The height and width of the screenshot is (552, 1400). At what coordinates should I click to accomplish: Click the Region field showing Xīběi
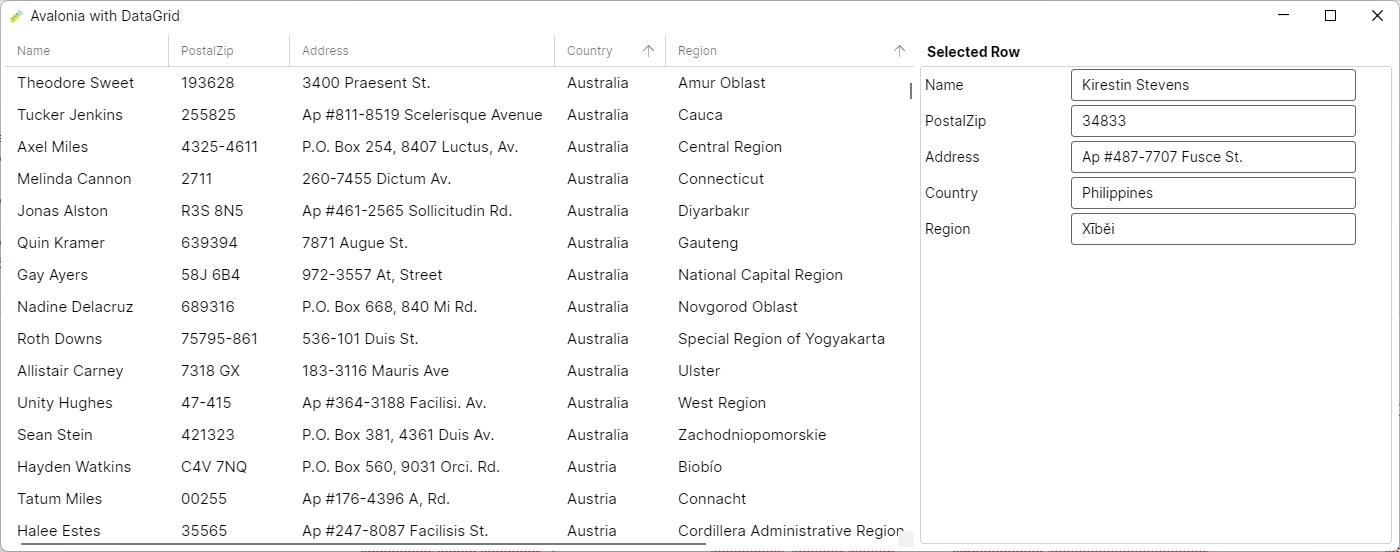pos(1212,229)
